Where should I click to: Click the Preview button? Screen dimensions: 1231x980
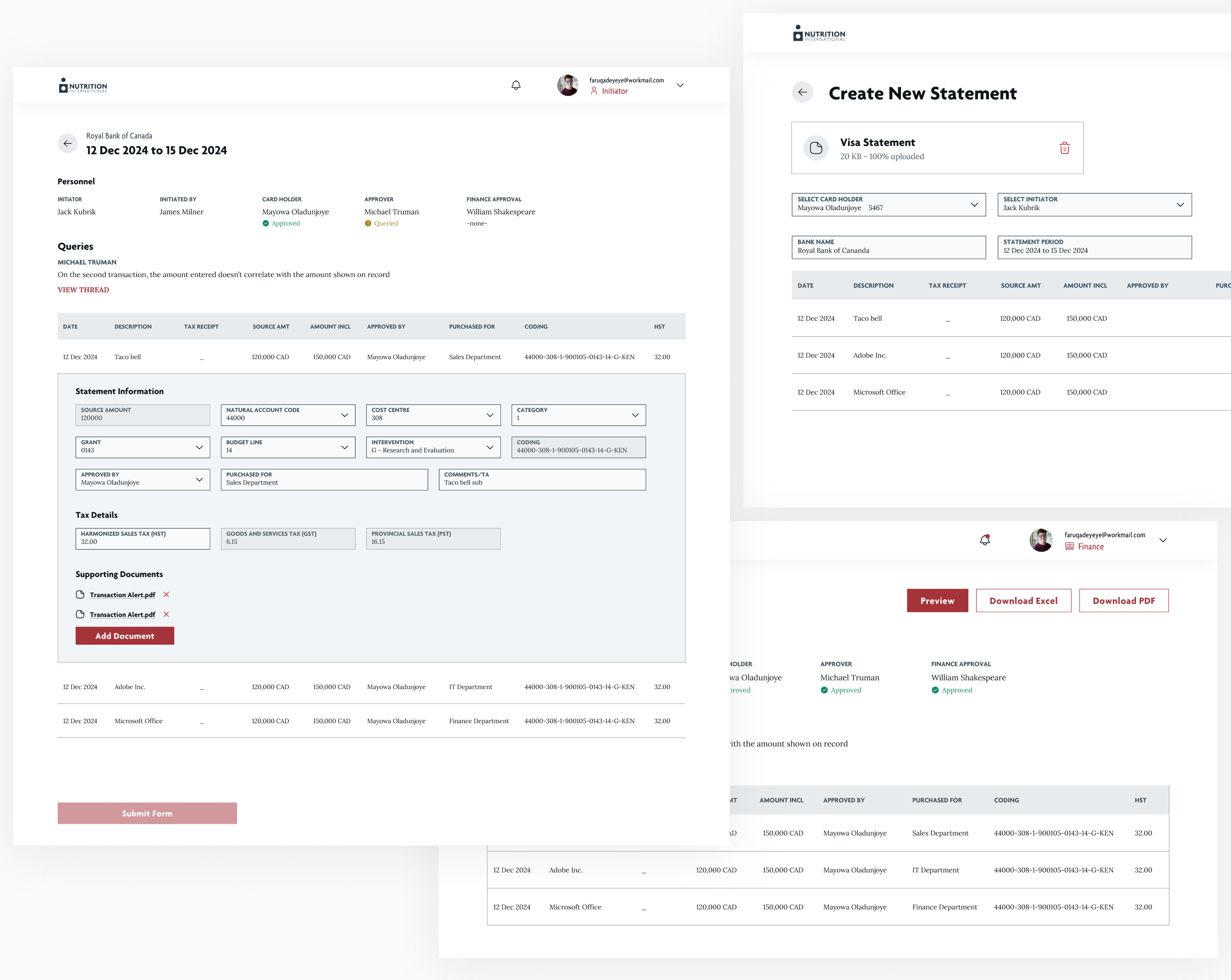937,601
